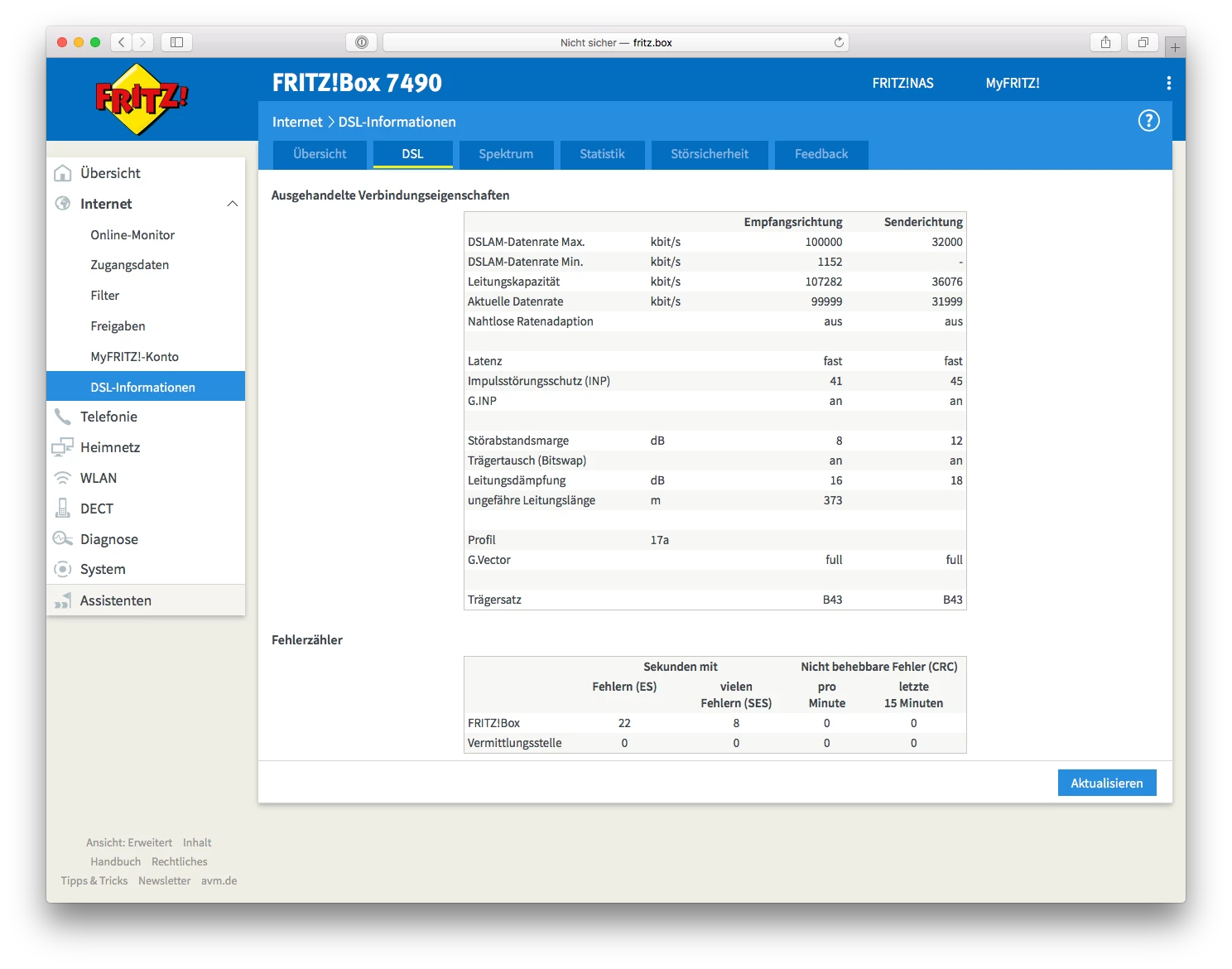Show all tabs overview in Safari
The height and width of the screenshot is (969, 1232).
pos(1143,42)
